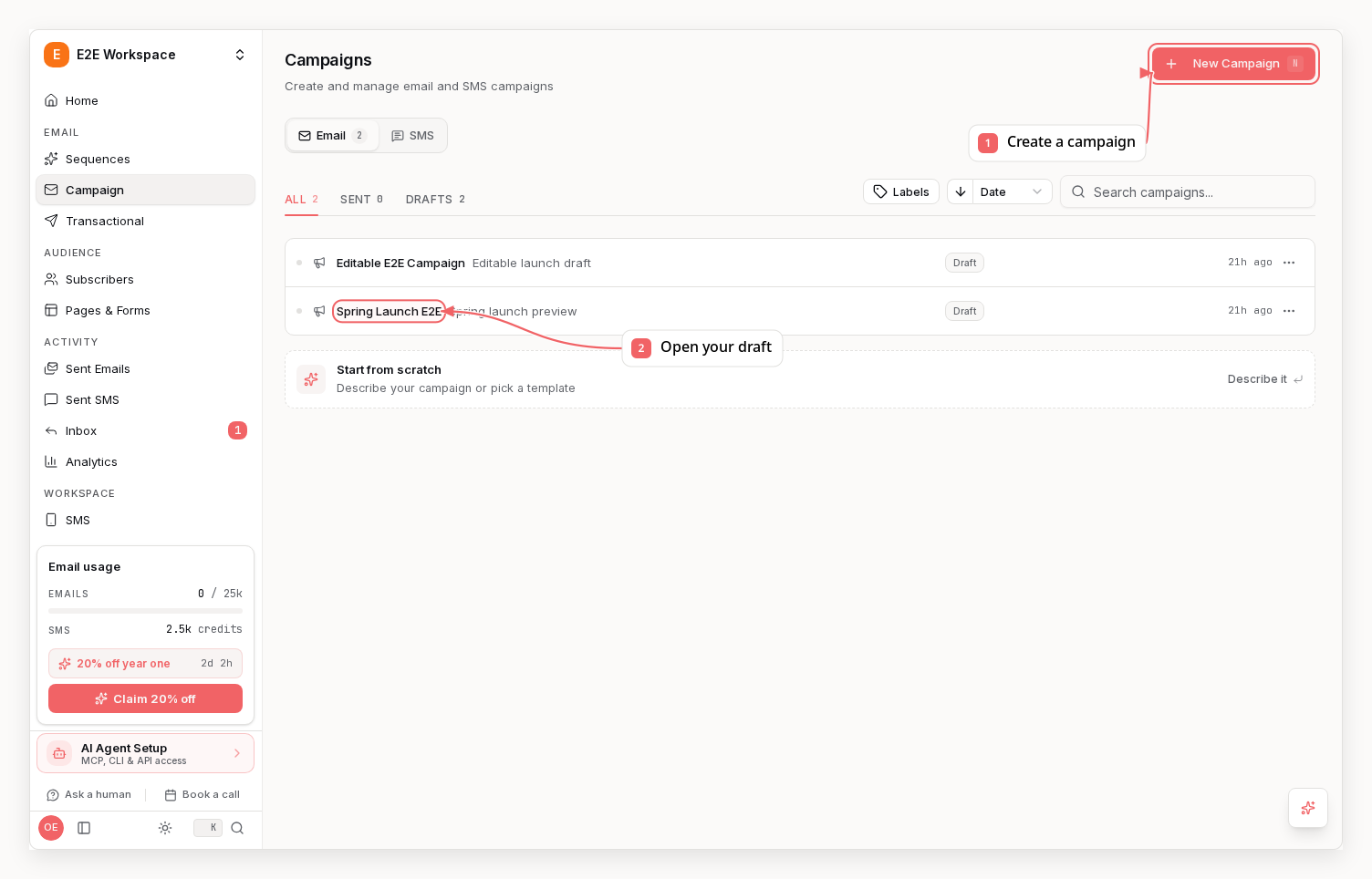Expand AI Agent Setup chevron arrow
The width and height of the screenshot is (1372, 879).
[x=237, y=753]
